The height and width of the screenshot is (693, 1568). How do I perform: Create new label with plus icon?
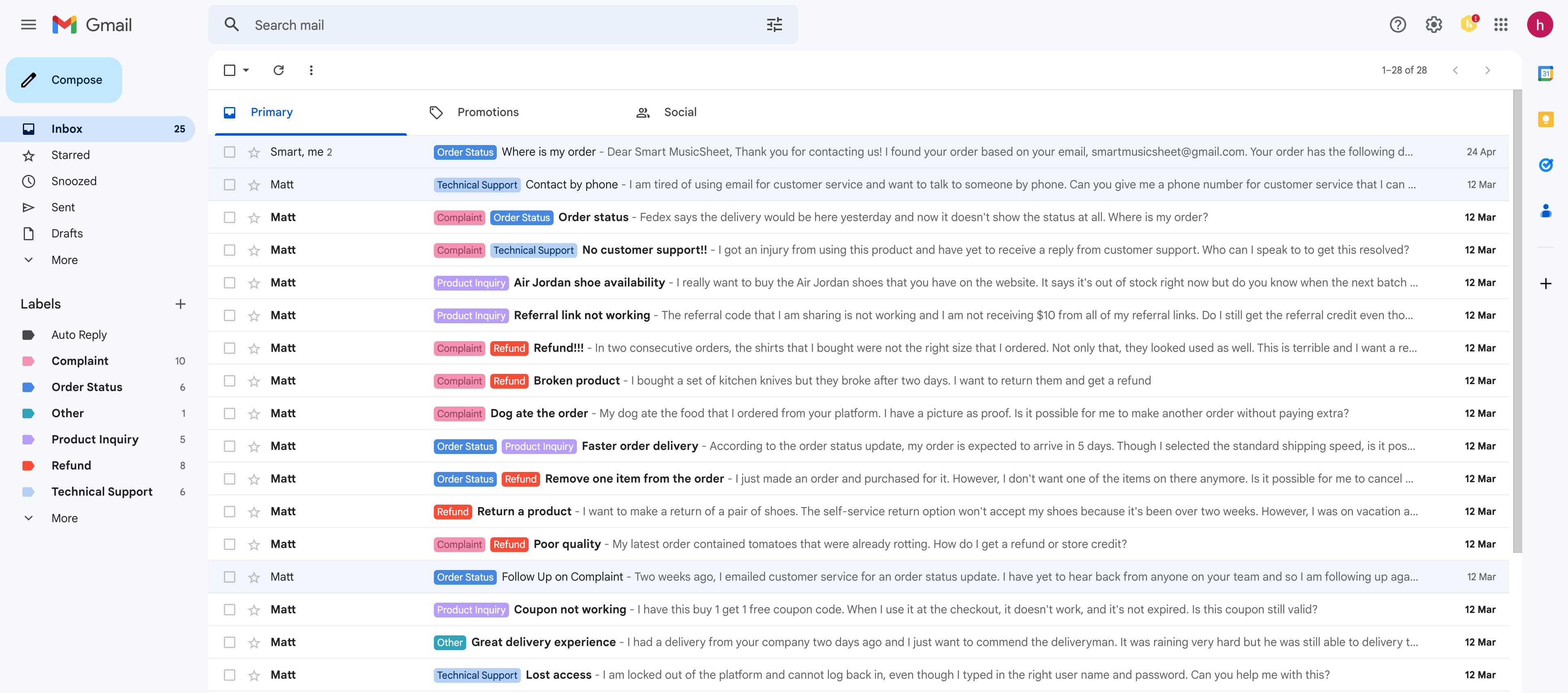click(x=180, y=304)
